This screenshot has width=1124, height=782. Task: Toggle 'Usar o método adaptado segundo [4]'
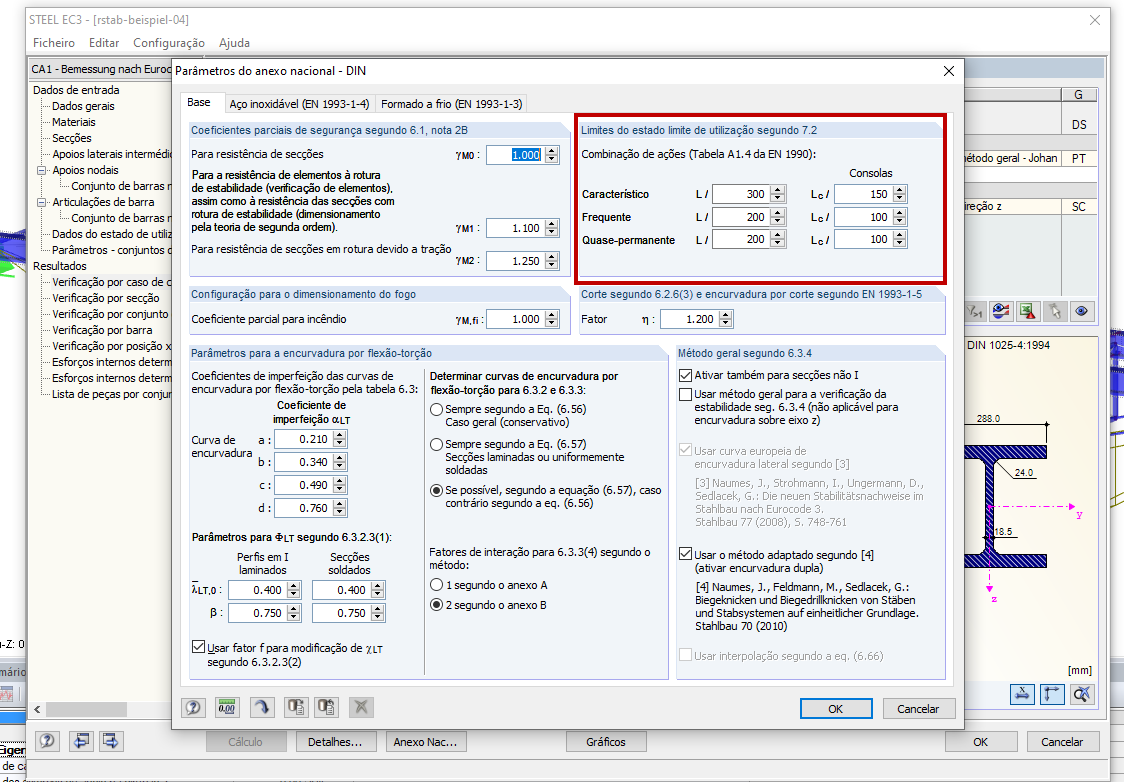point(685,554)
